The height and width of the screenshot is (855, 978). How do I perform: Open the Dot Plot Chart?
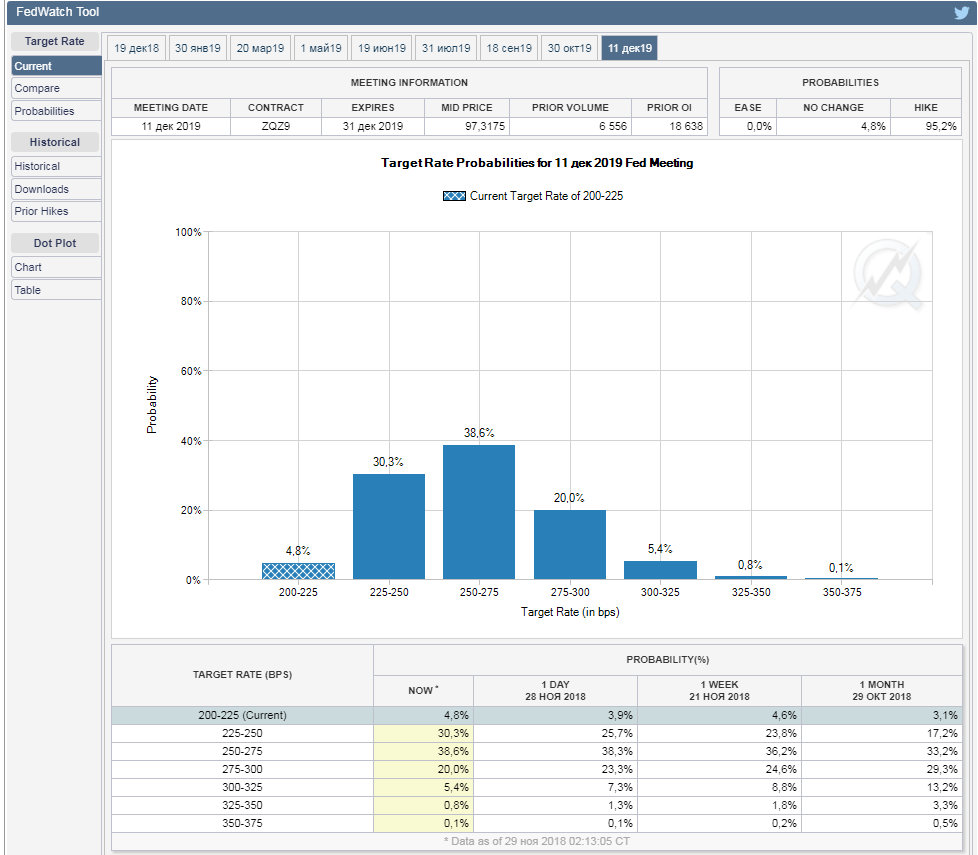coord(56,267)
